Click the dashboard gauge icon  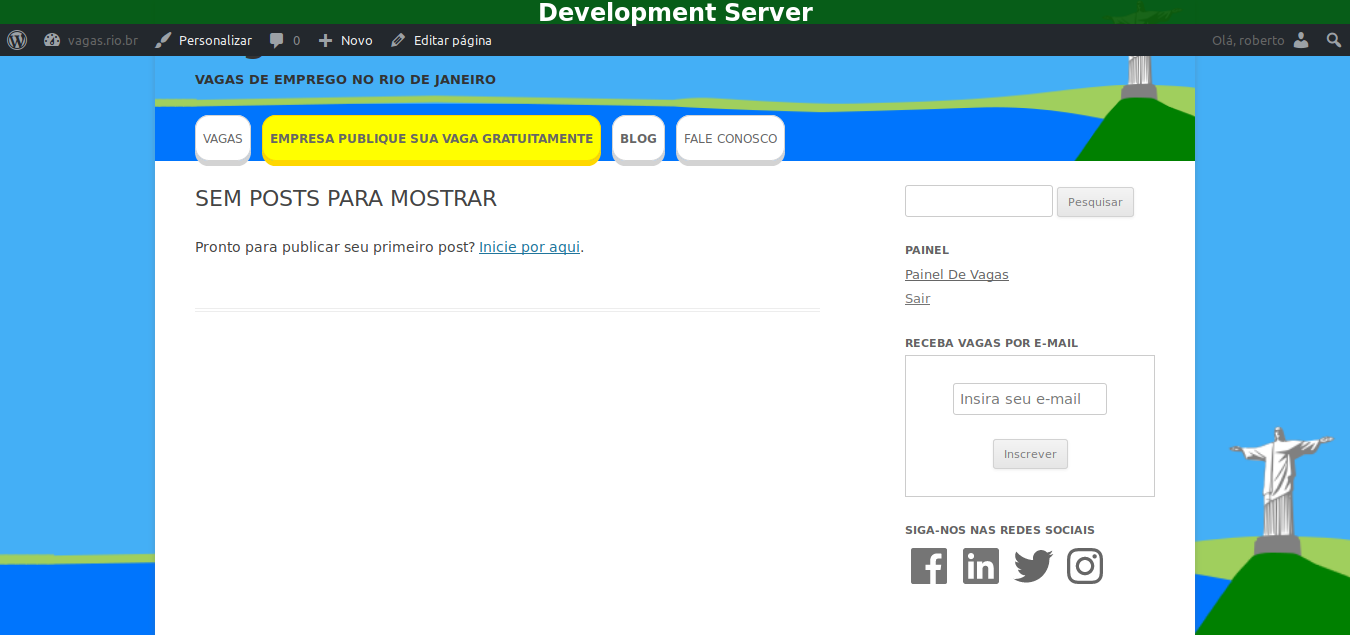tap(52, 40)
